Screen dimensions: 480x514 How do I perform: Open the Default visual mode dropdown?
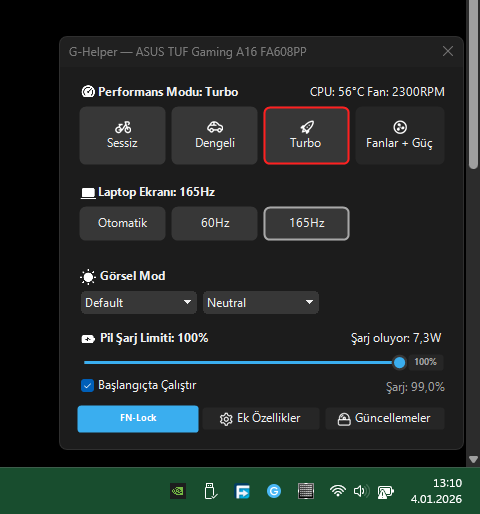coord(139,303)
